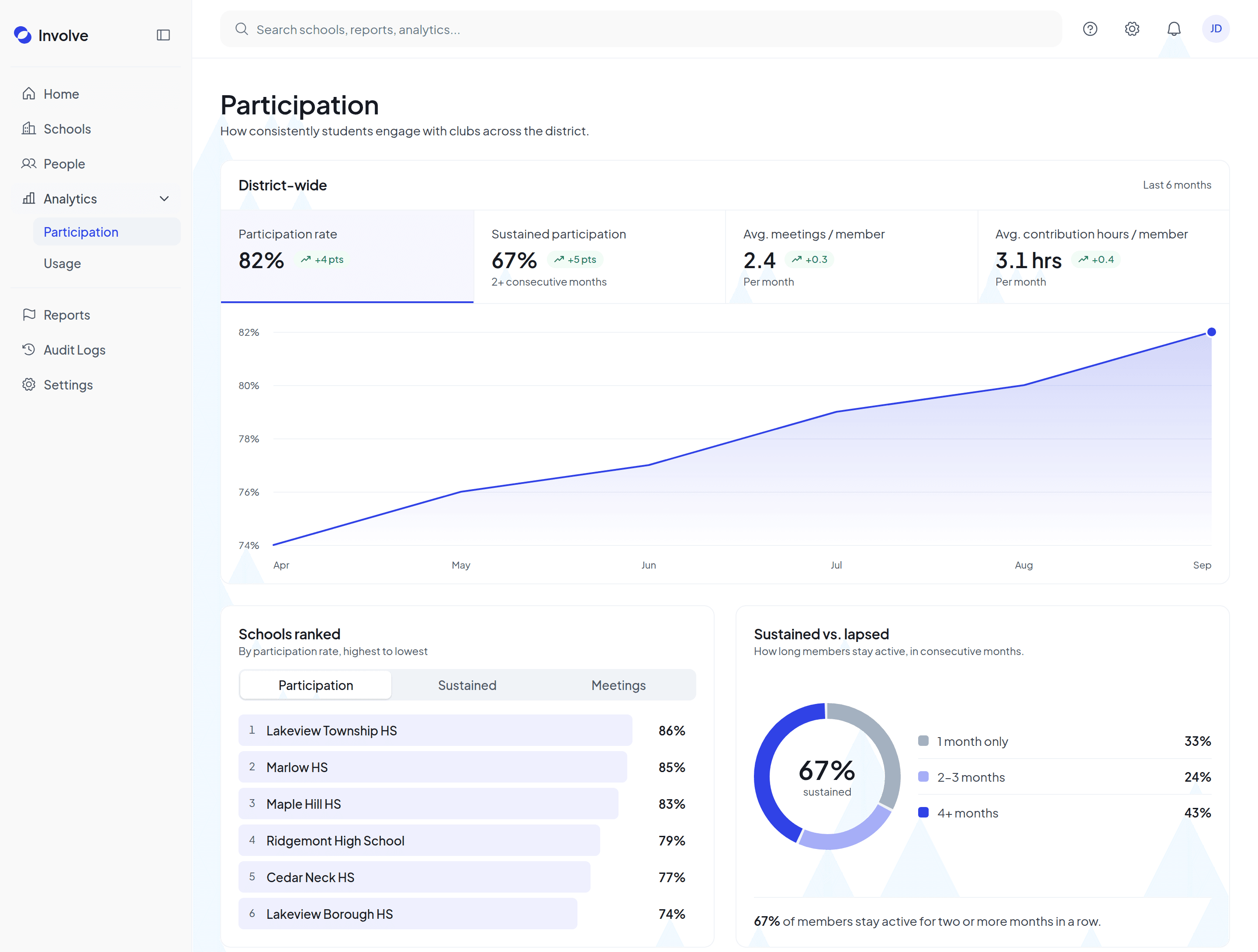Select the Participation rate metric card

pos(347,256)
